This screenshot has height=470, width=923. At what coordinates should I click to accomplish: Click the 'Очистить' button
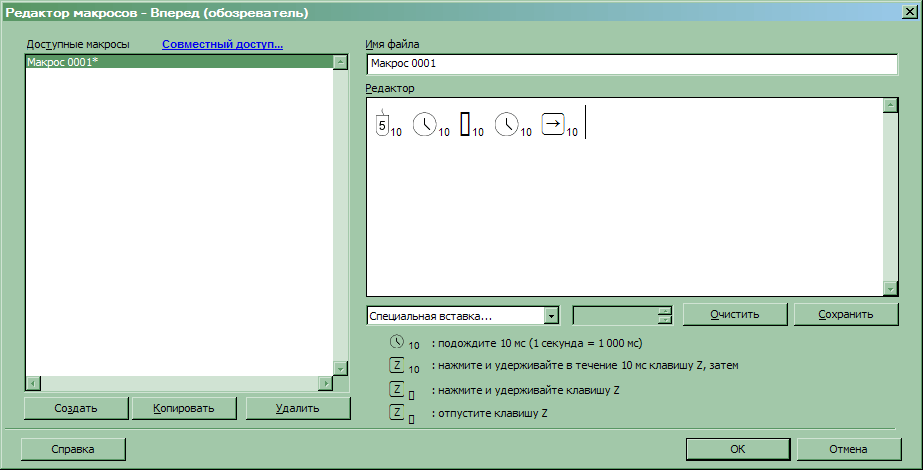735,315
